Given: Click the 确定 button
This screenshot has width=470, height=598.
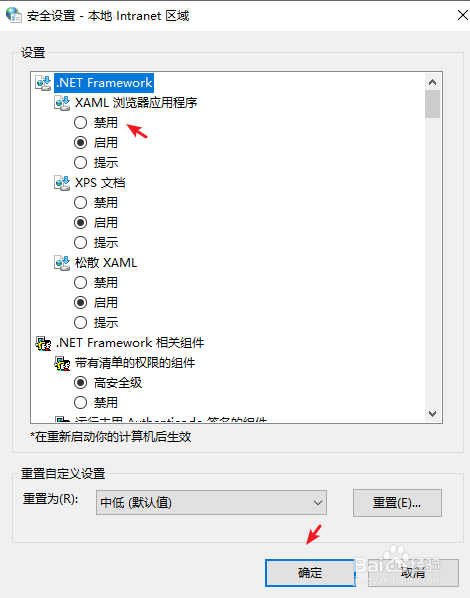Looking at the screenshot, I should pyautogui.click(x=310, y=573).
